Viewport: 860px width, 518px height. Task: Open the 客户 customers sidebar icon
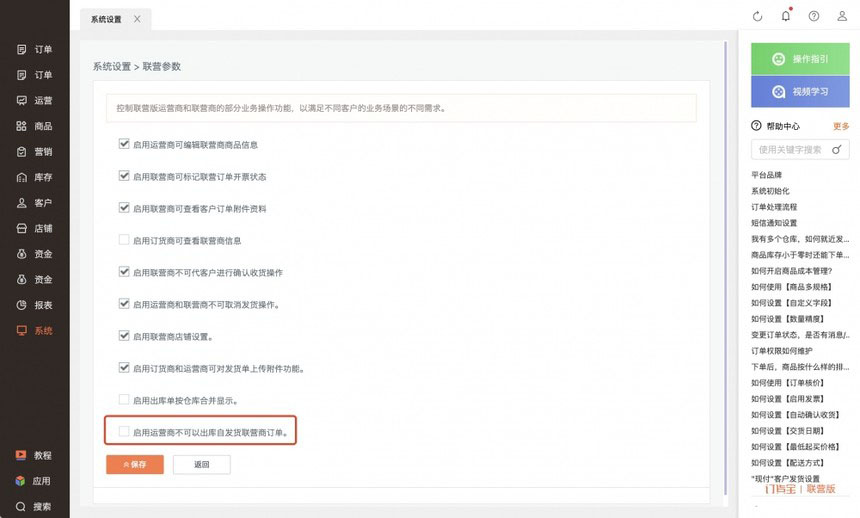21,203
